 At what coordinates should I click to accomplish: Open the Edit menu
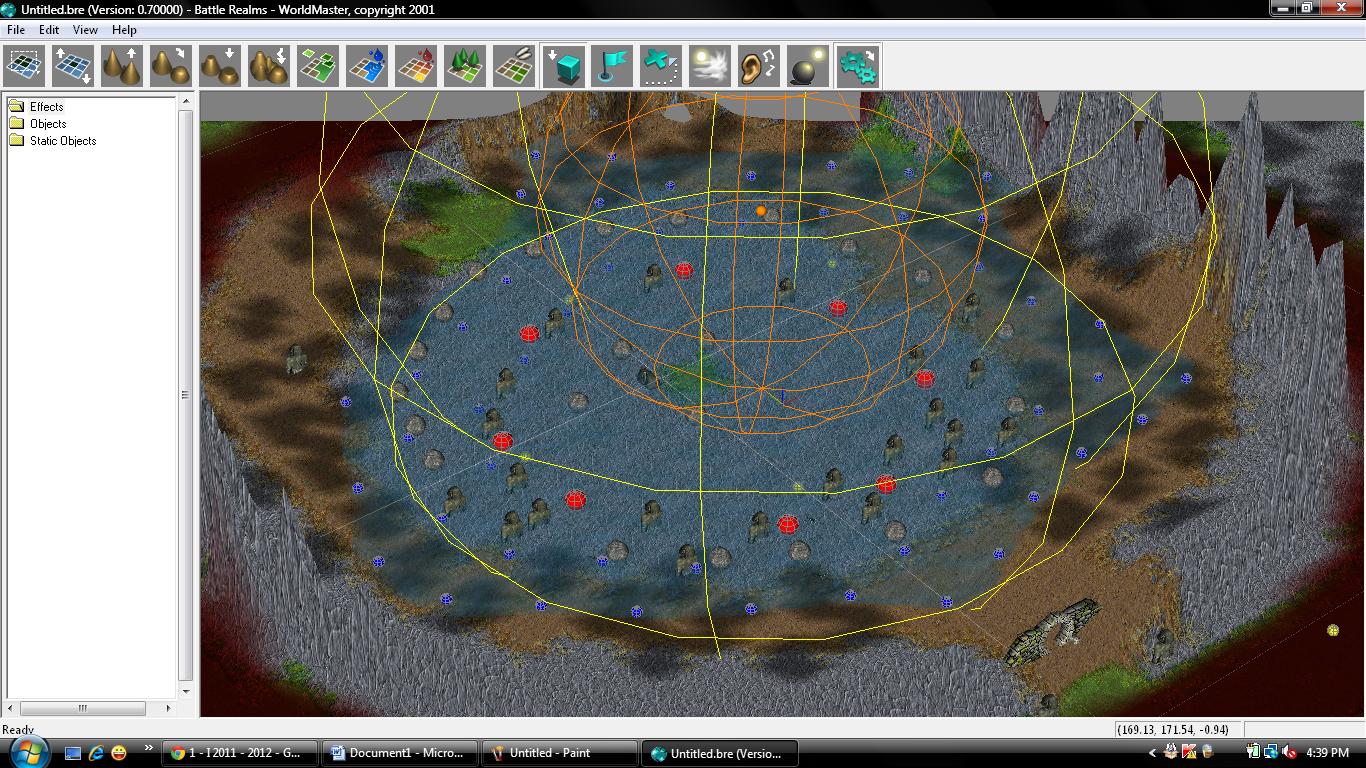[49, 30]
